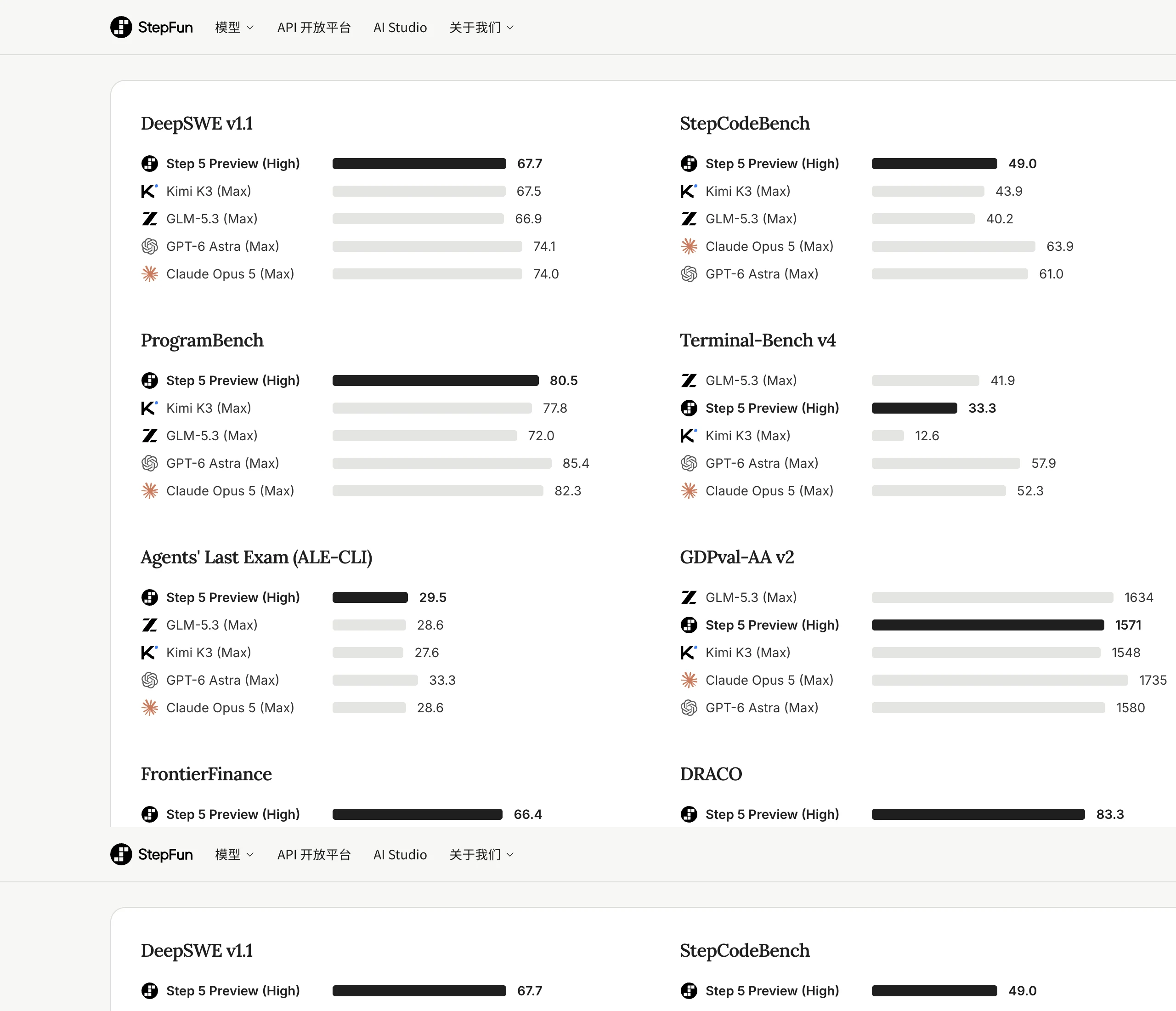
Task: Click the Step 5 Preview icon under GDPval-AA v2
Action: click(x=689, y=625)
